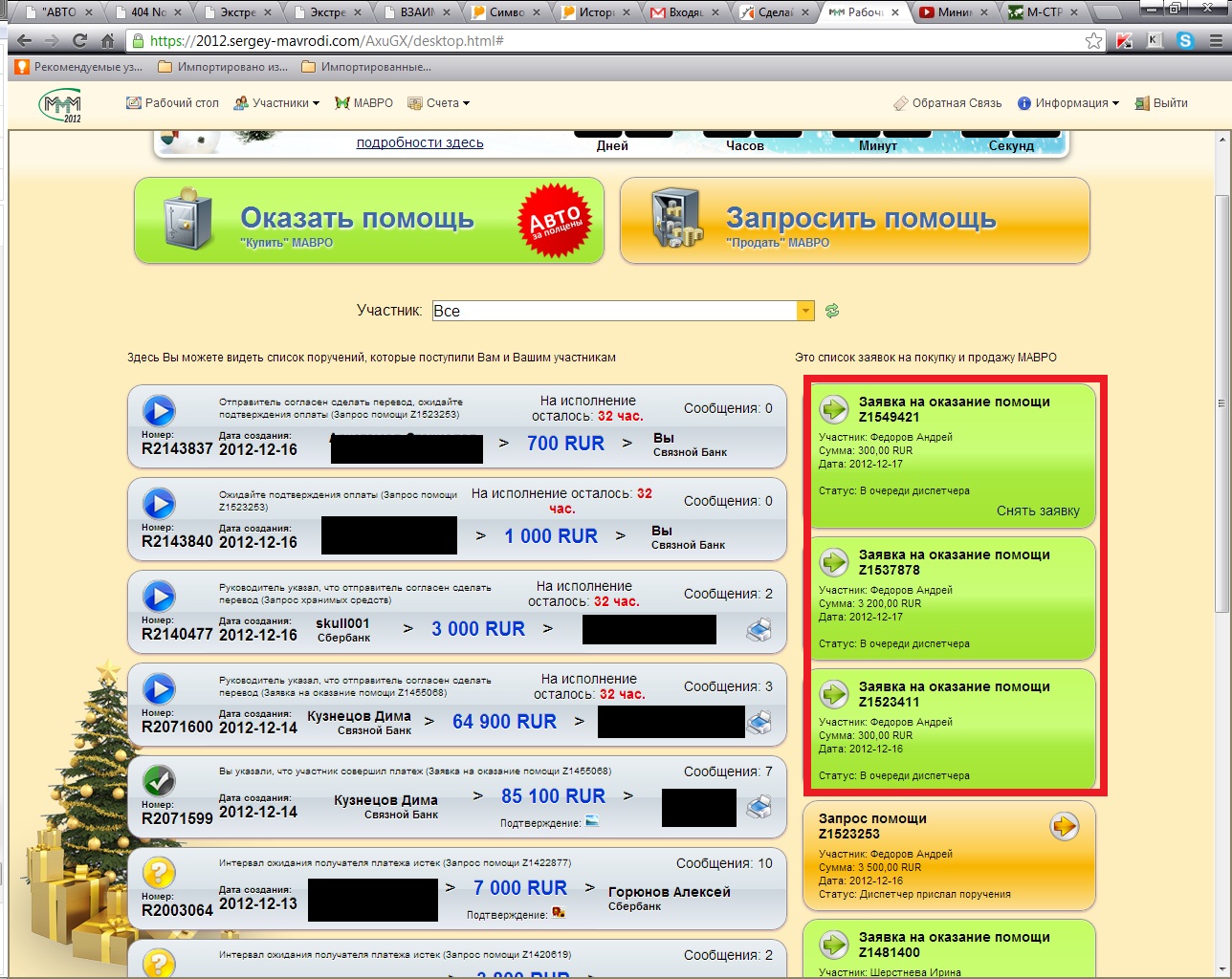1232x979 pixels.
Task: Click the green arrow on request Z1481400
Action: click(x=835, y=945)
